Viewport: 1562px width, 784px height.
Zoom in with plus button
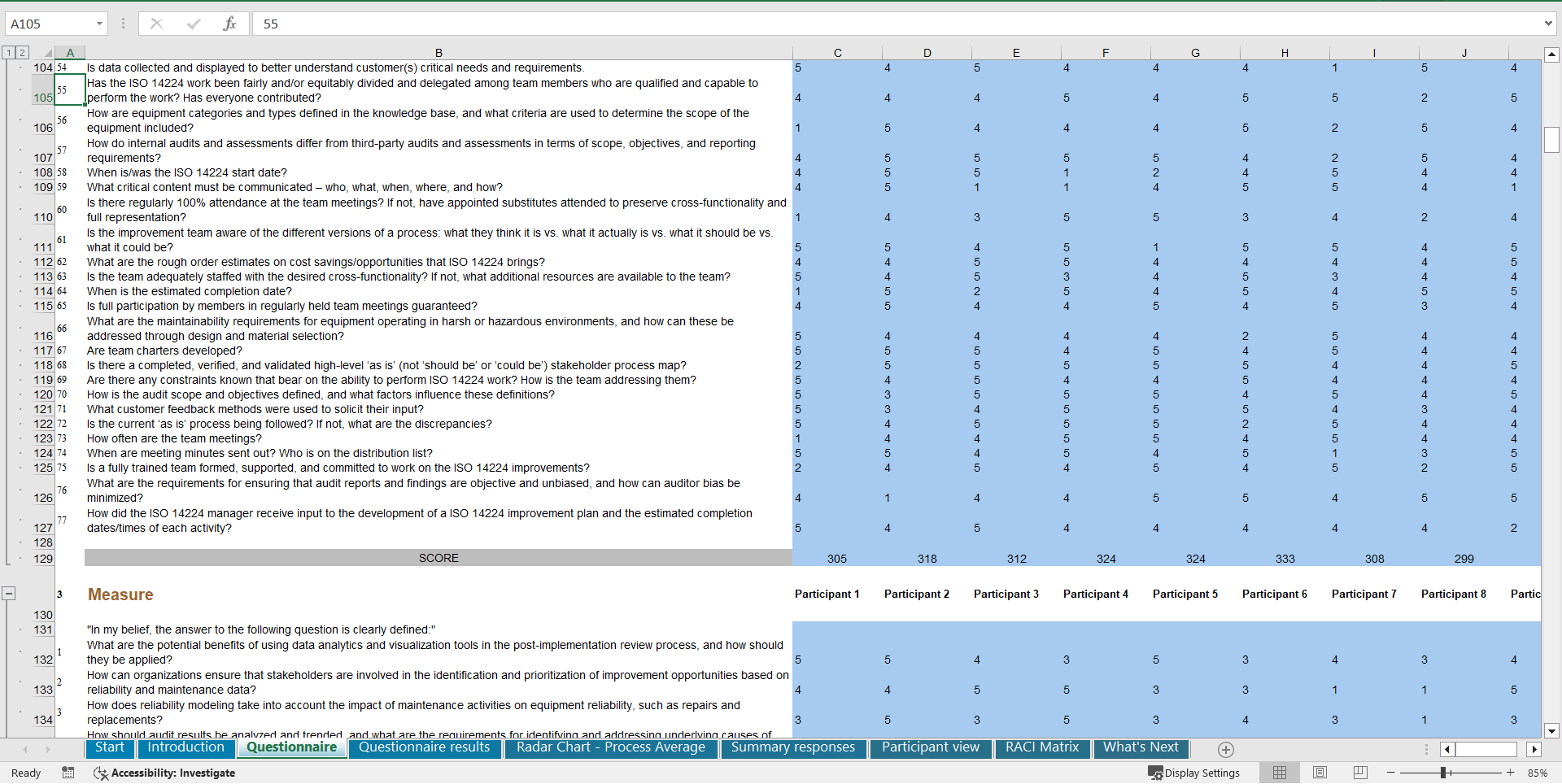[x=1510, y=773]
